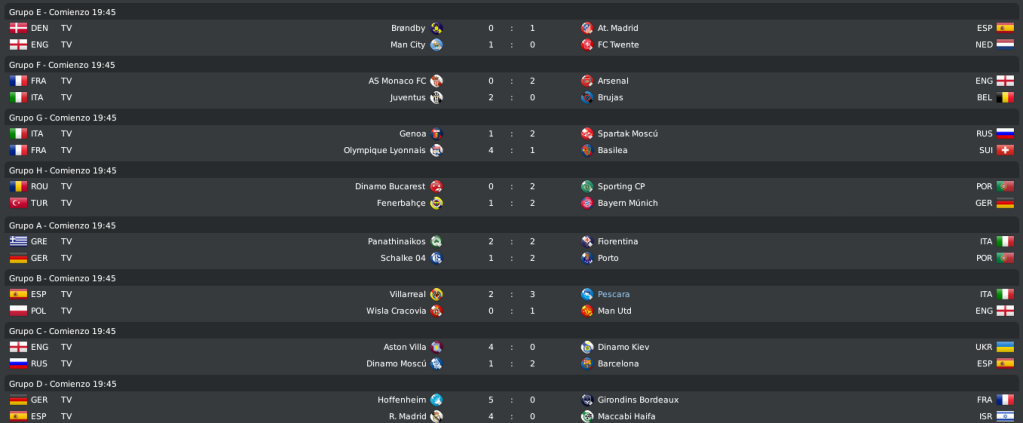The image size is (1023, 423).
Task: Open the highlighted Pescara team link
Action: [613, 294]
